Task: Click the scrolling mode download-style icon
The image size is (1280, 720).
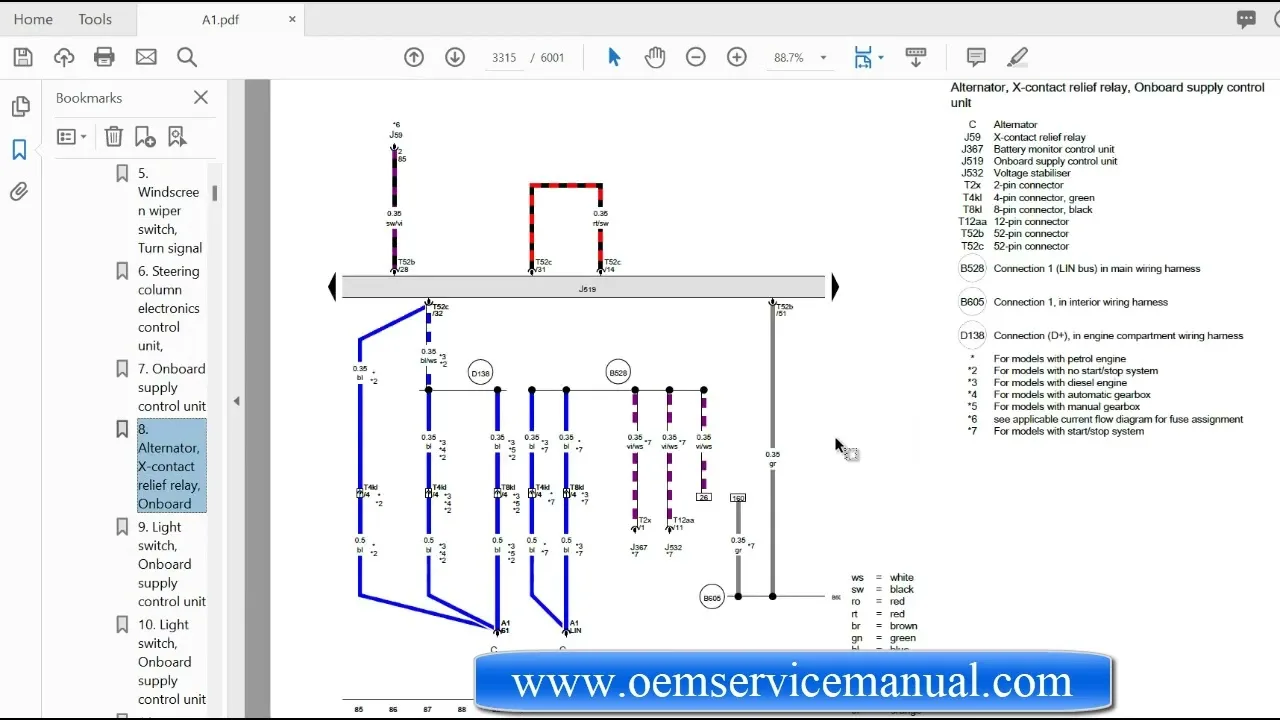Action: point(915,57)
